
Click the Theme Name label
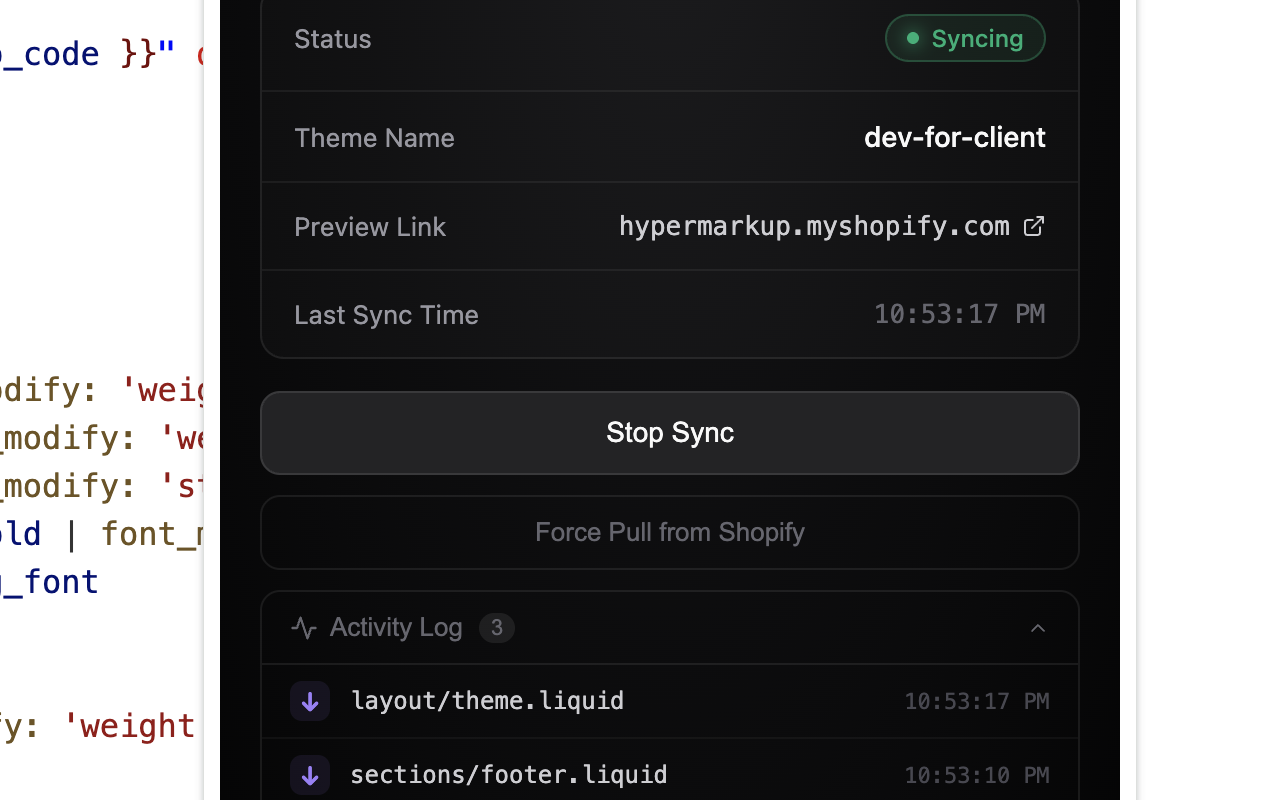click(x=374, y=138)
